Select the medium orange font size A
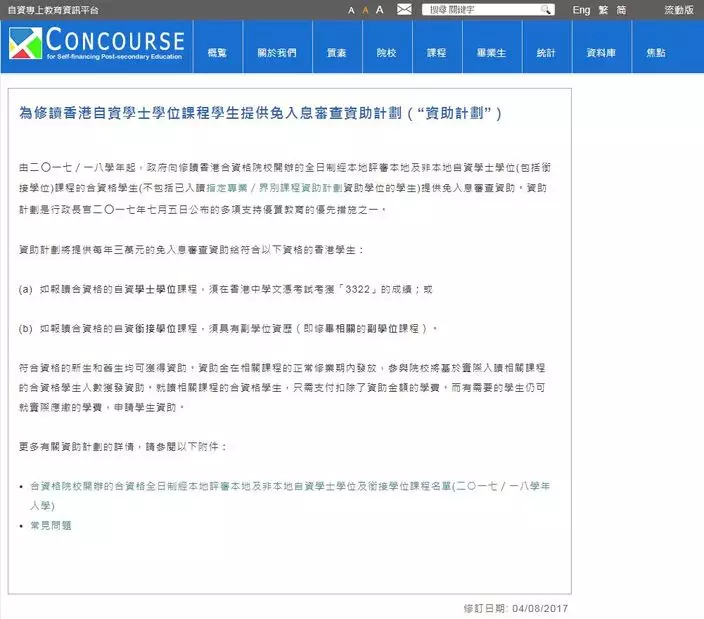The width and height of the screenshot is (704, 619). [x=365, y=10]
